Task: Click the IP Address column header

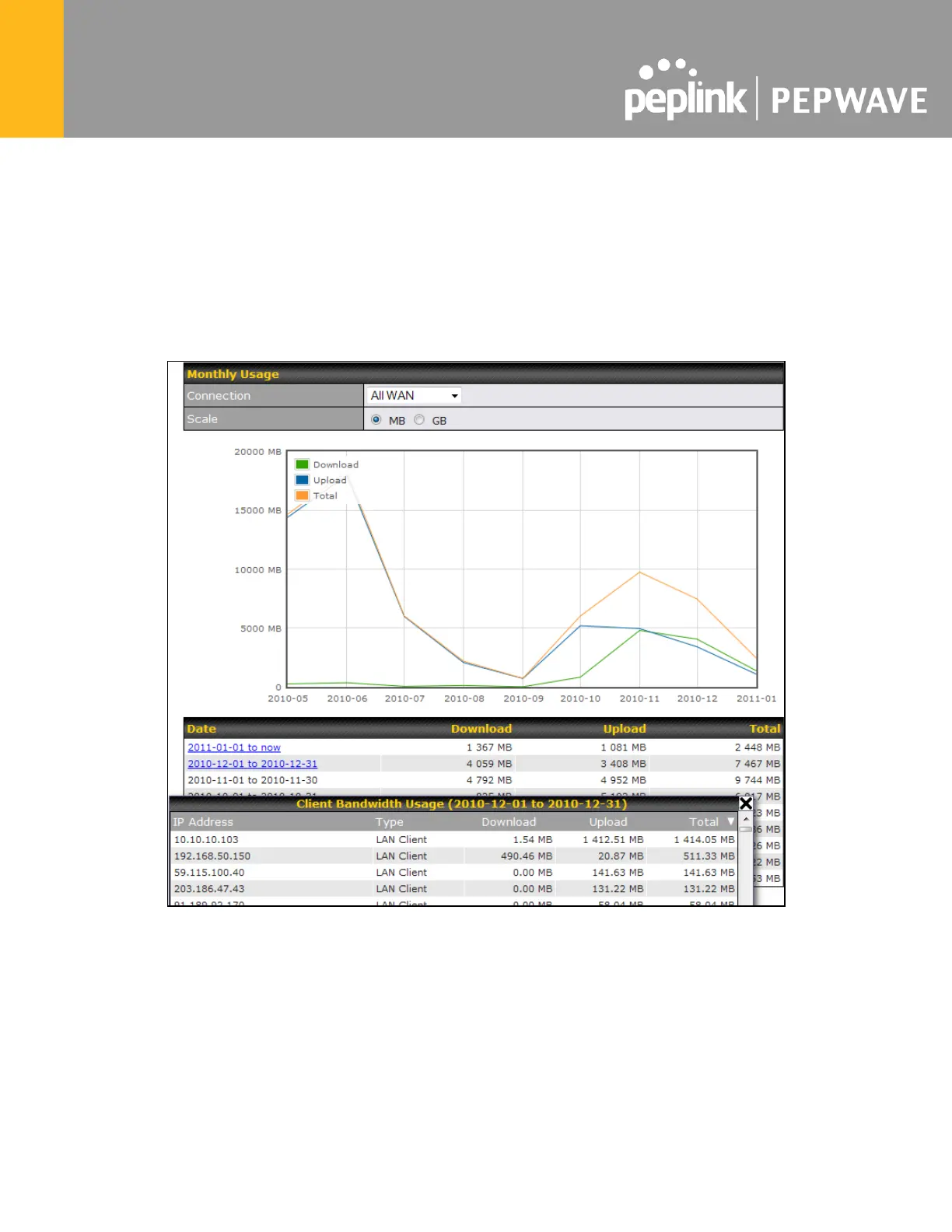Action: [x=203, y=822]
